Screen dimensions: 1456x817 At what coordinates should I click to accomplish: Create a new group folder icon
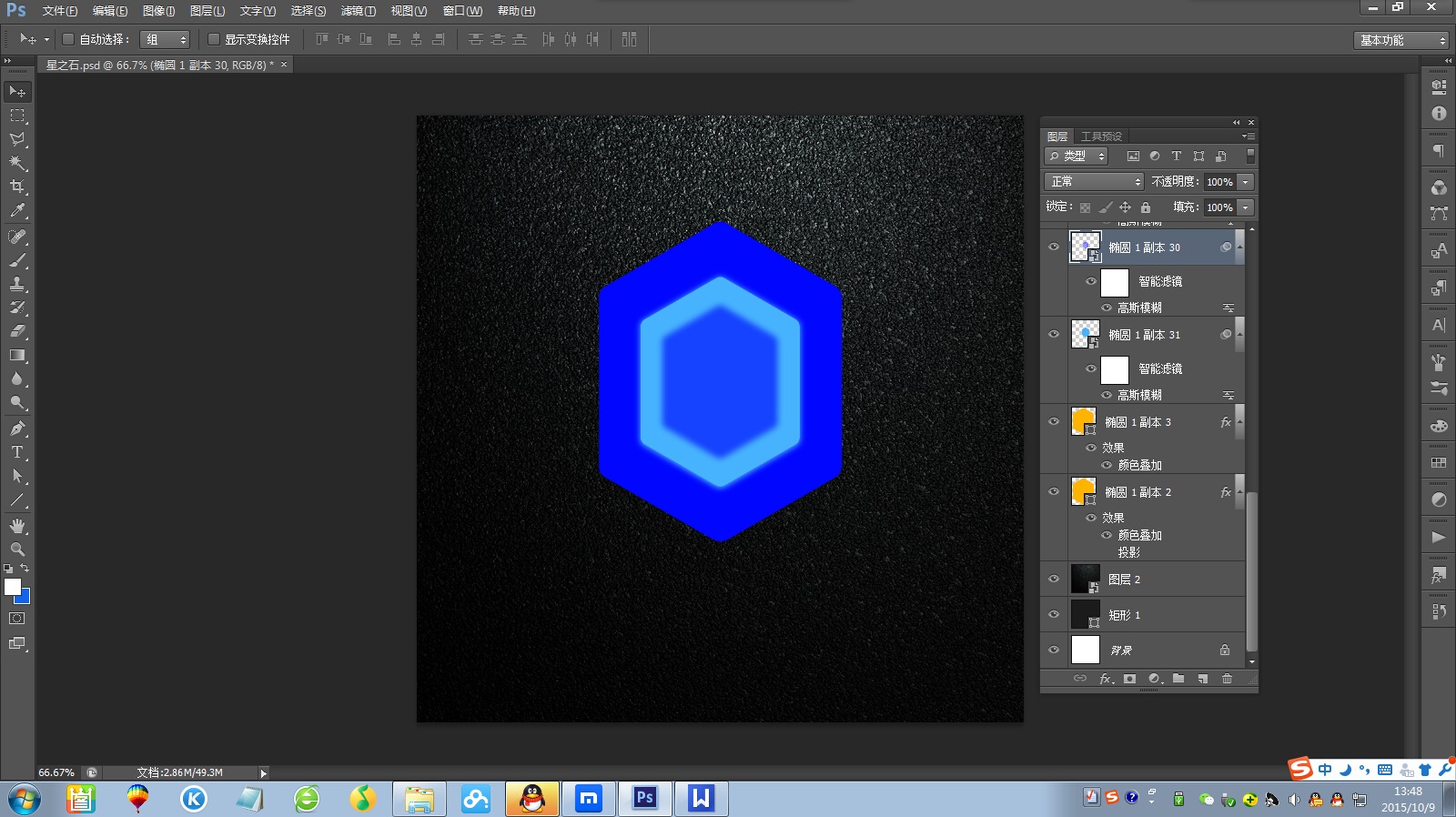click(x=1178, y=679)
